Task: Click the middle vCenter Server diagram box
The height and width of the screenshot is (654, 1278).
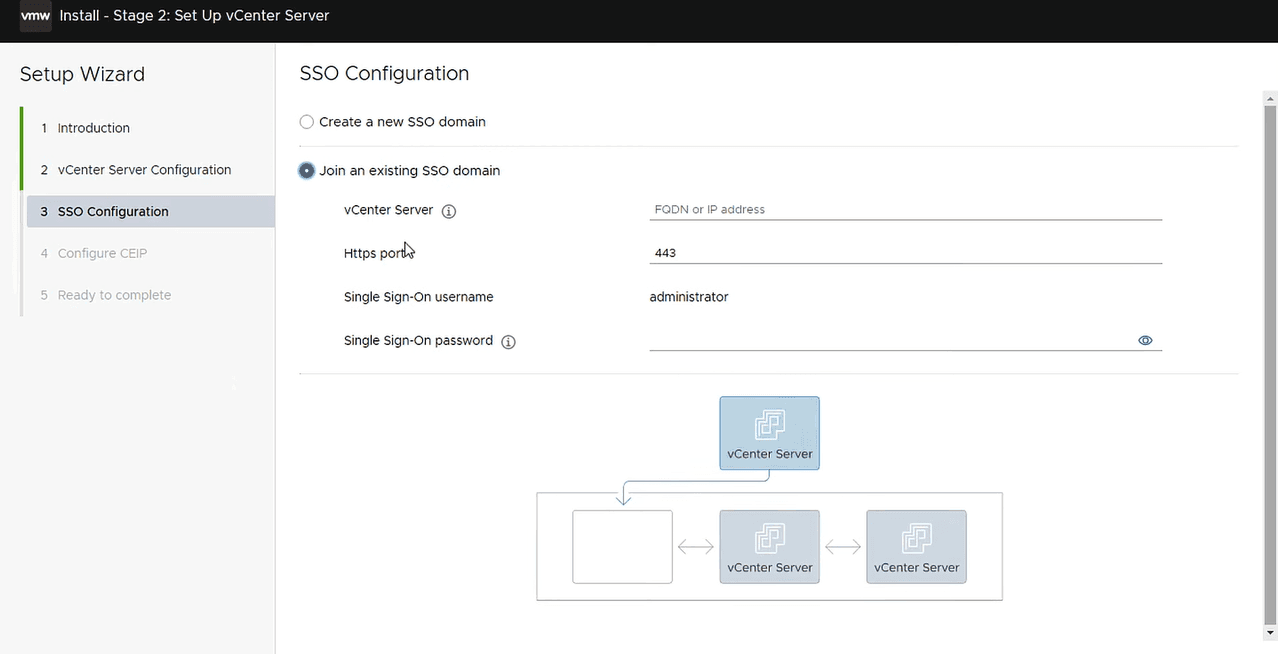Action: pos(769,546)
